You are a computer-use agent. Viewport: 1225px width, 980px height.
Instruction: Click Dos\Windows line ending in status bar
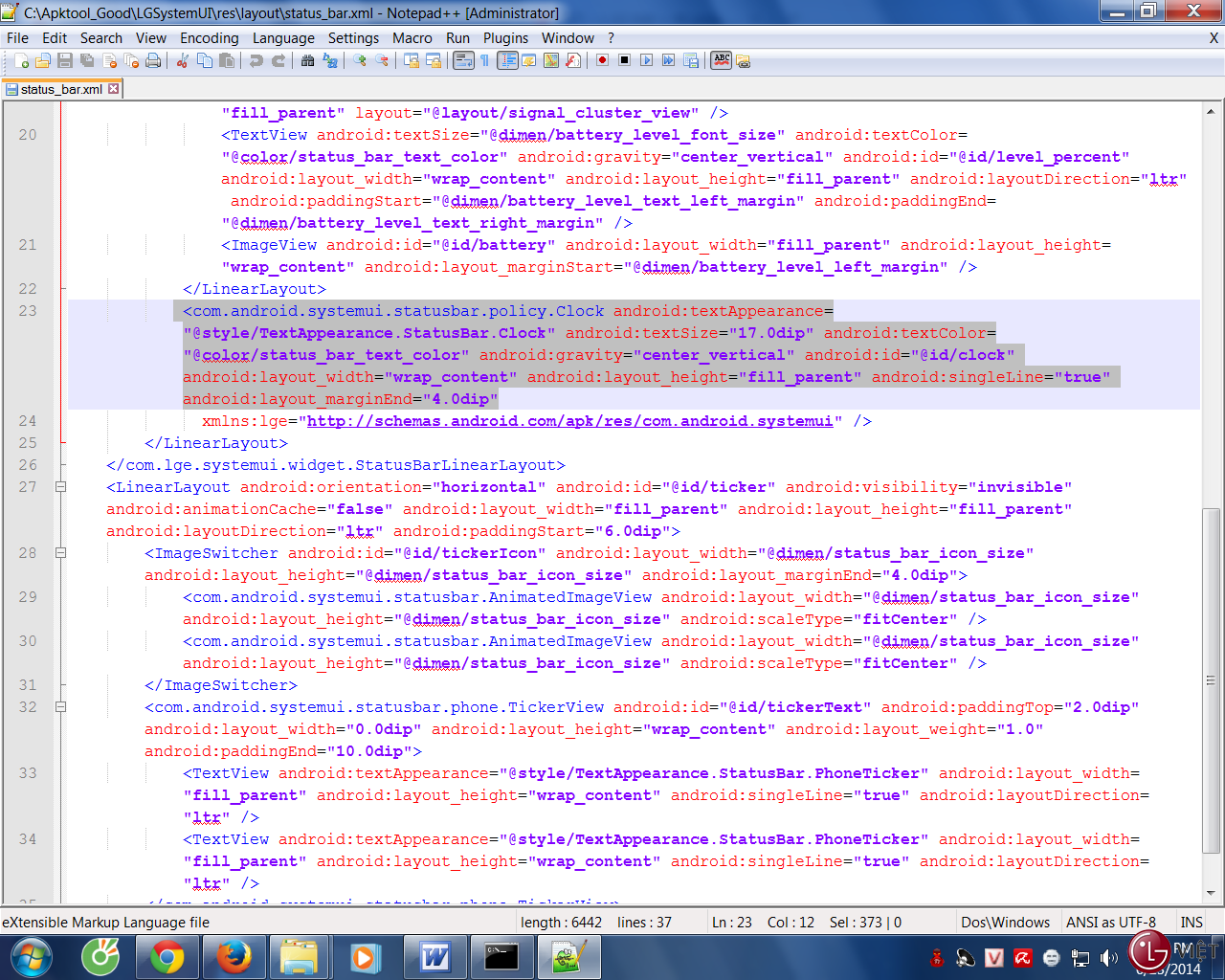[x=1005, y=923]
